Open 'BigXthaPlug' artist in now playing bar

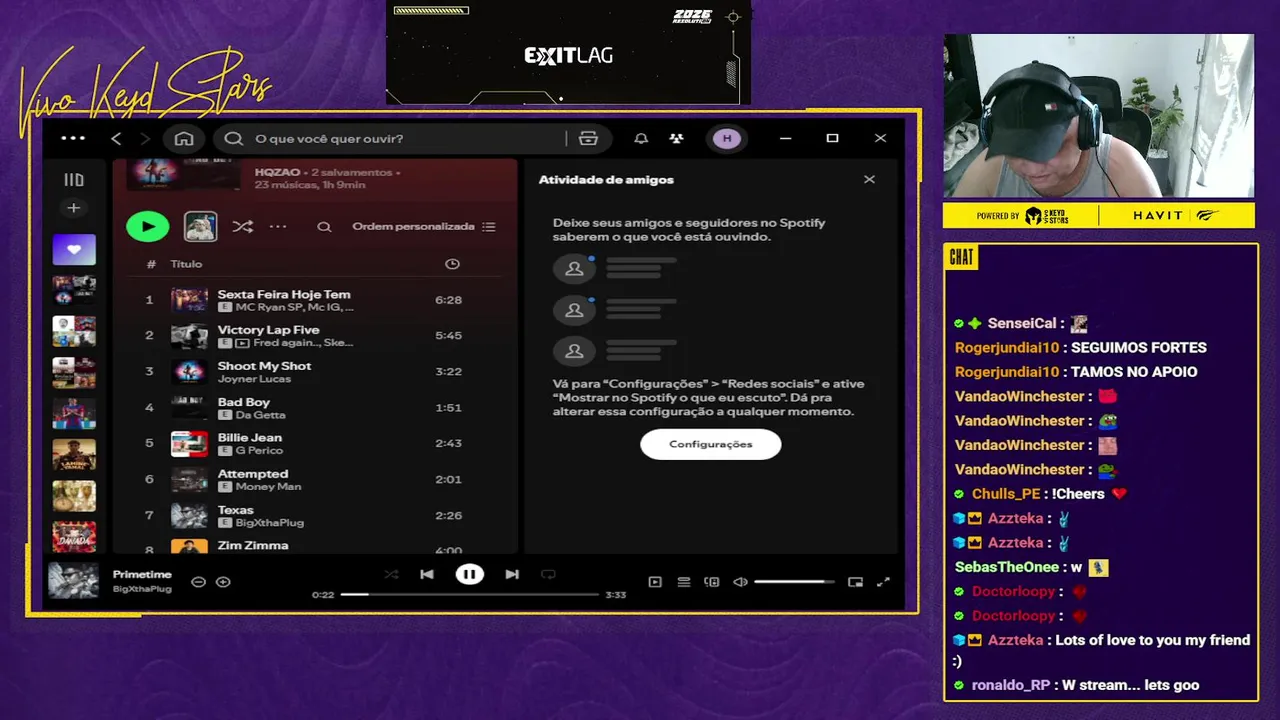point(142,589)
